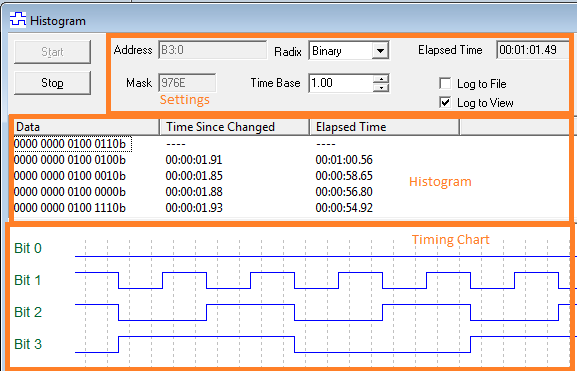Click elapsed time 00:00:56.80
This screenshot has height=371, width=577.
click(x=344, y=192)
